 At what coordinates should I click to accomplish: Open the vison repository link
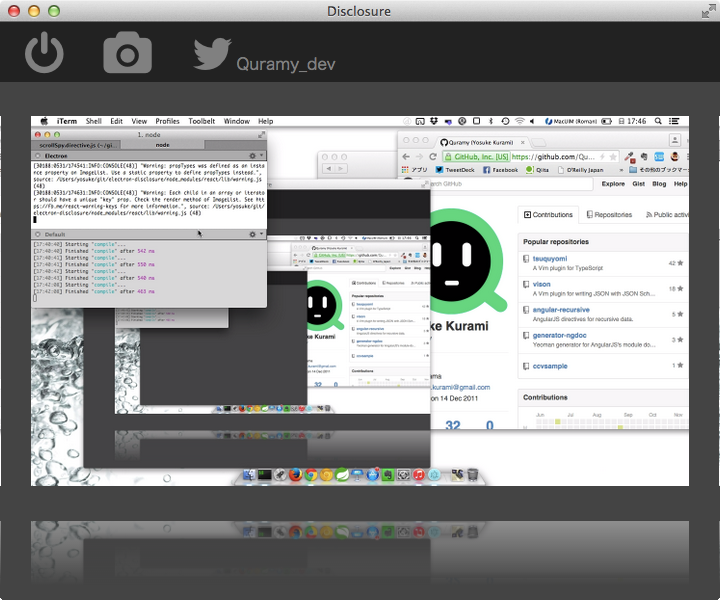[x=541, y=284]
